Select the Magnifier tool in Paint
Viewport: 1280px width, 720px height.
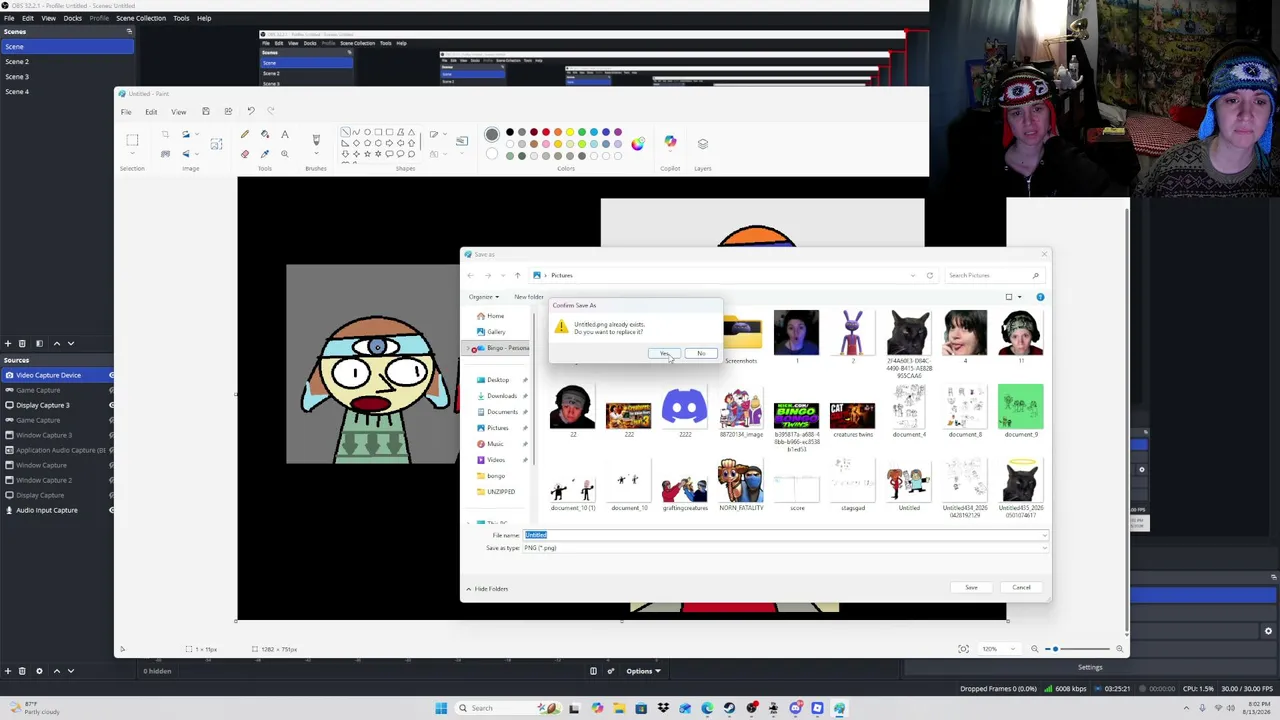point(285,154)
